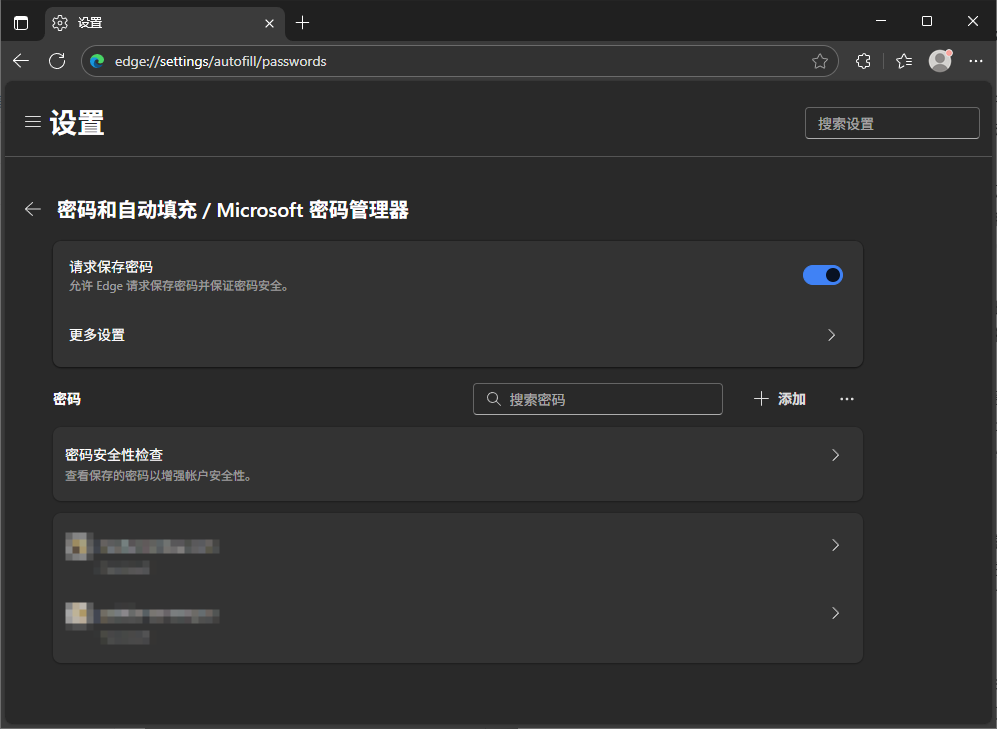Toggle off password save requests switch
Viewport: 997px width, 729px height.
(823, 274)
